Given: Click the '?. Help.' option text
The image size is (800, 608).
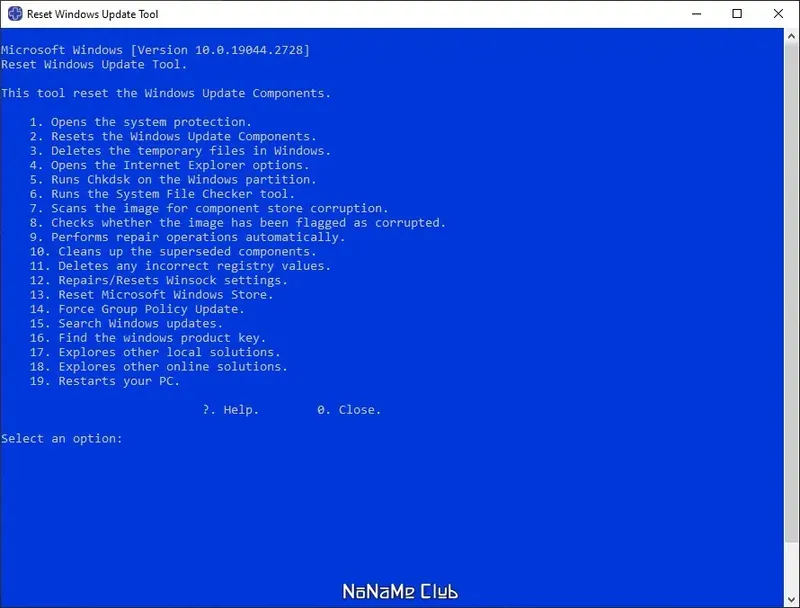Looking at the screenshot, I should (x=231, y=410).
